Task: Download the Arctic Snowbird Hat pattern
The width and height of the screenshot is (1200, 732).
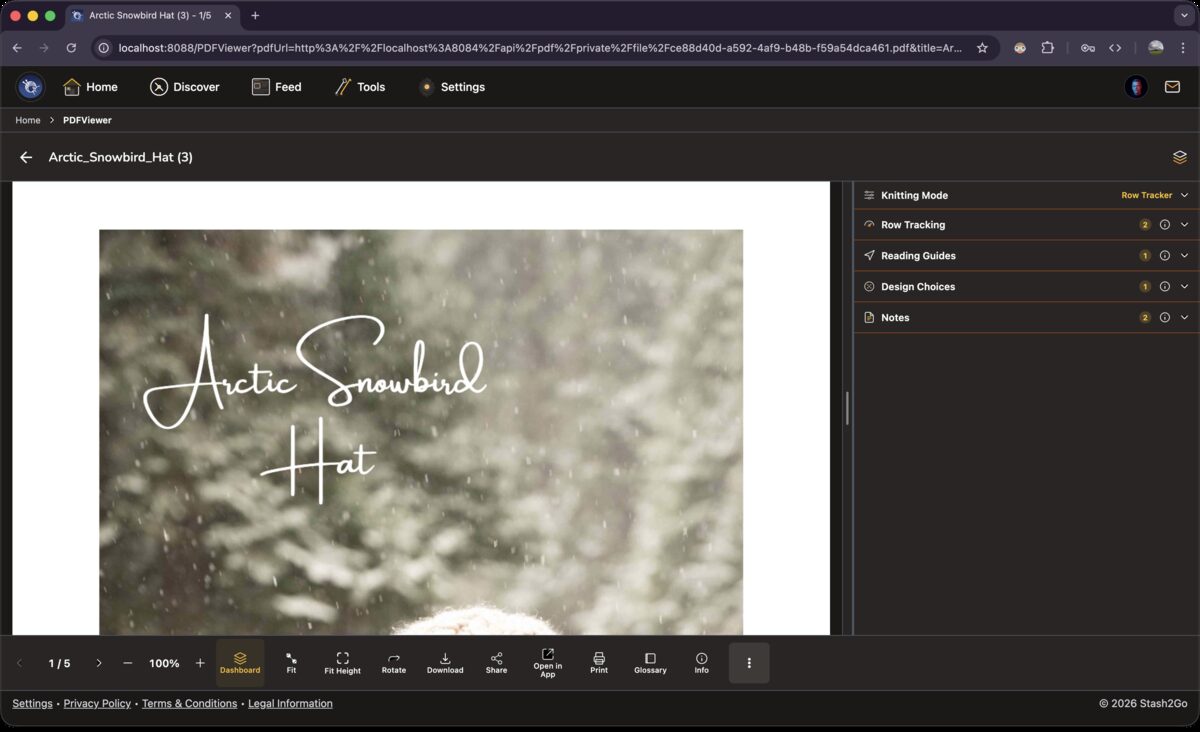Action: [x=445, y=661]
